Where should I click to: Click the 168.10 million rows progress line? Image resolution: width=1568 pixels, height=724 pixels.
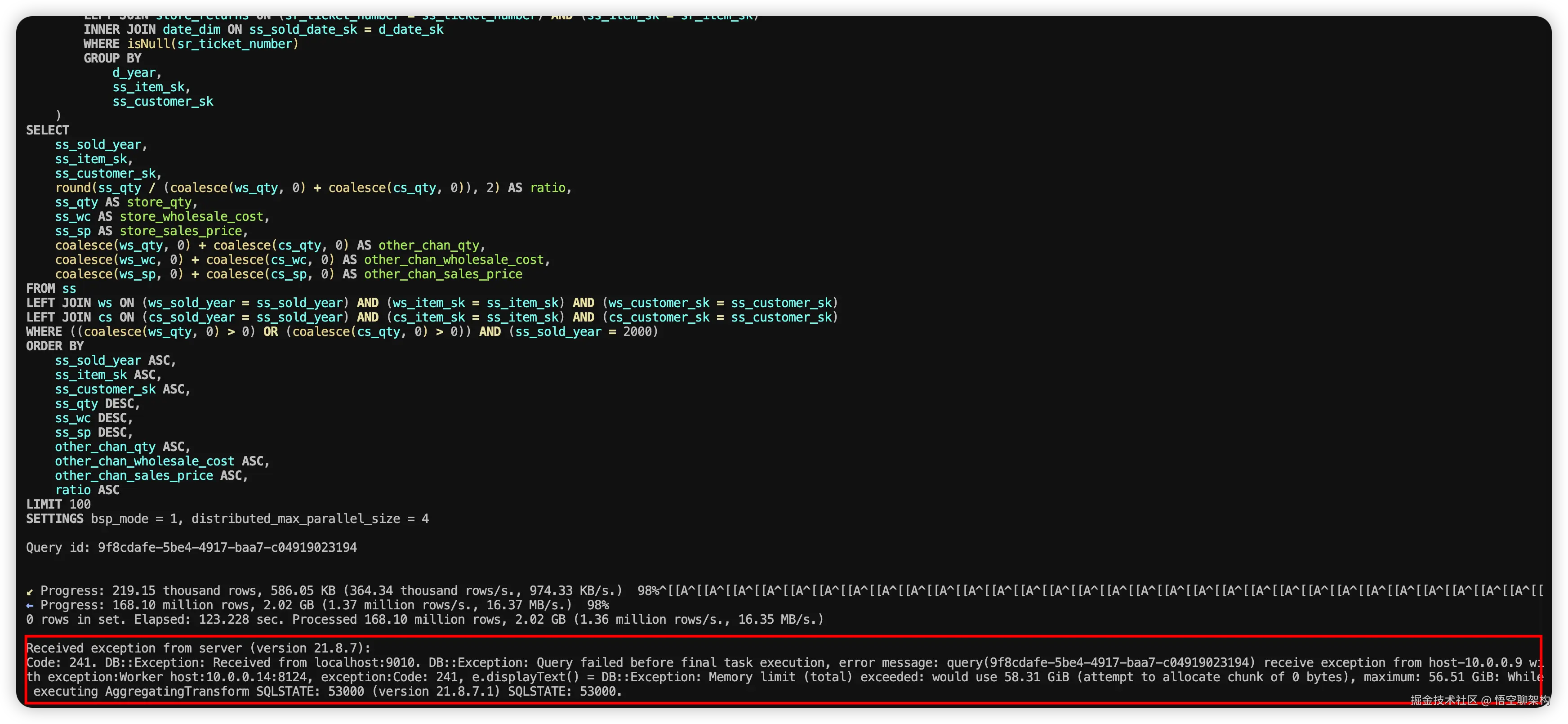[x=316, y=605]
